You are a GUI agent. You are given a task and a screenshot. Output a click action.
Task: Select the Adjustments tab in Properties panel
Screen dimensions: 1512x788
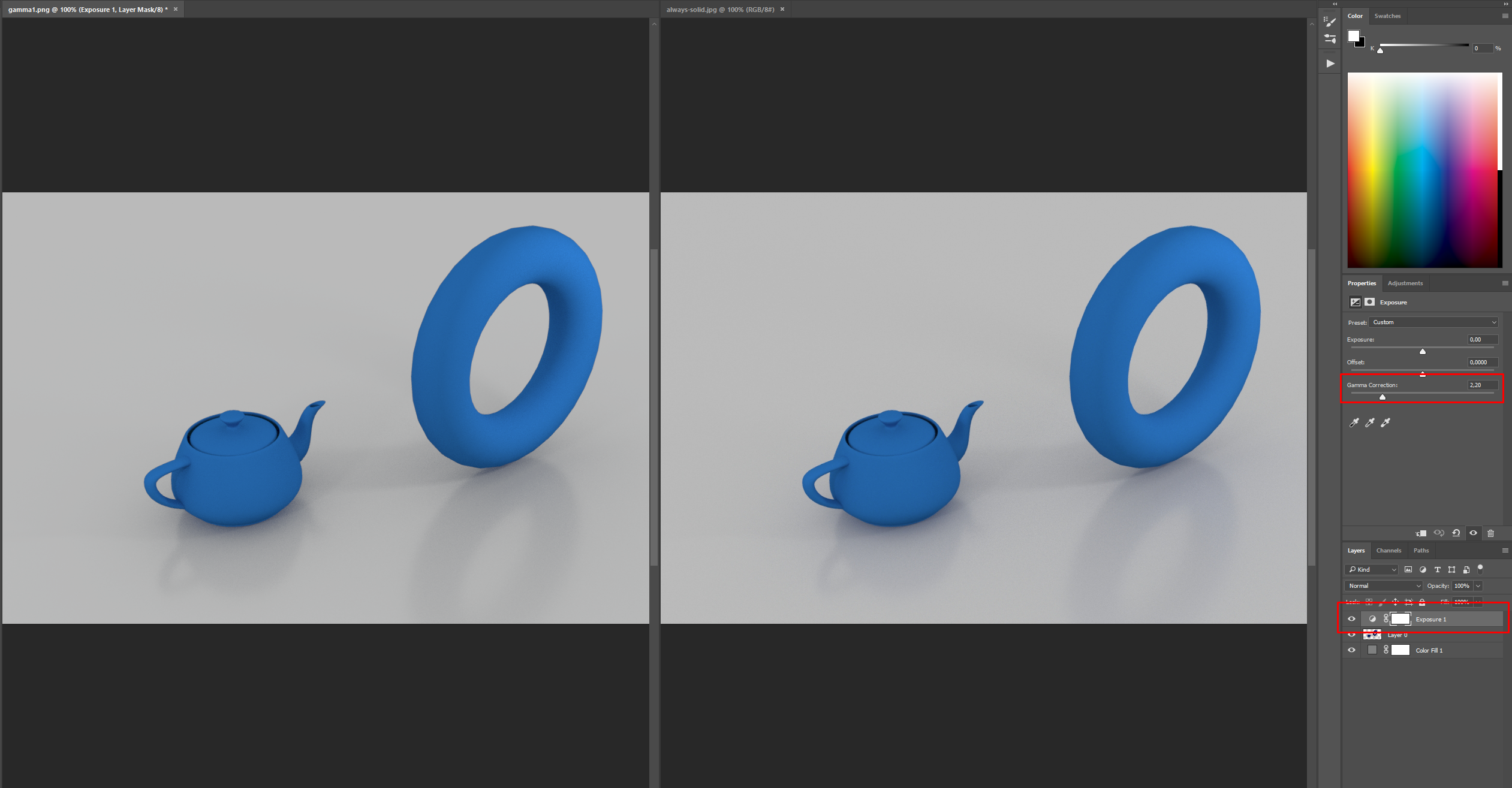click(x=1405, y=283)
